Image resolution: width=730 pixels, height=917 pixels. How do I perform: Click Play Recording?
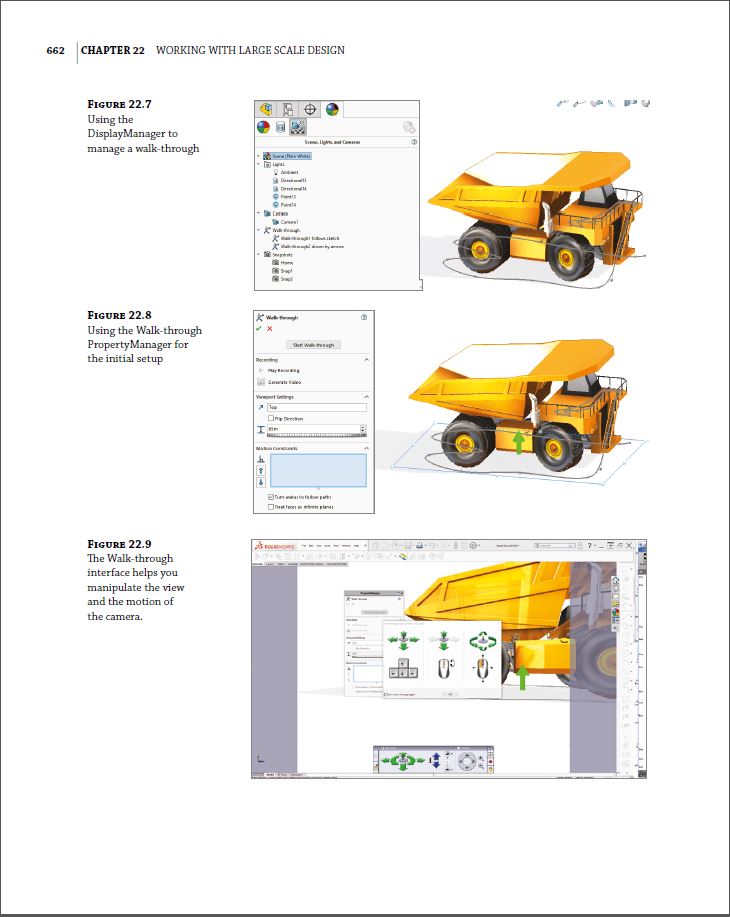point(281,370)
